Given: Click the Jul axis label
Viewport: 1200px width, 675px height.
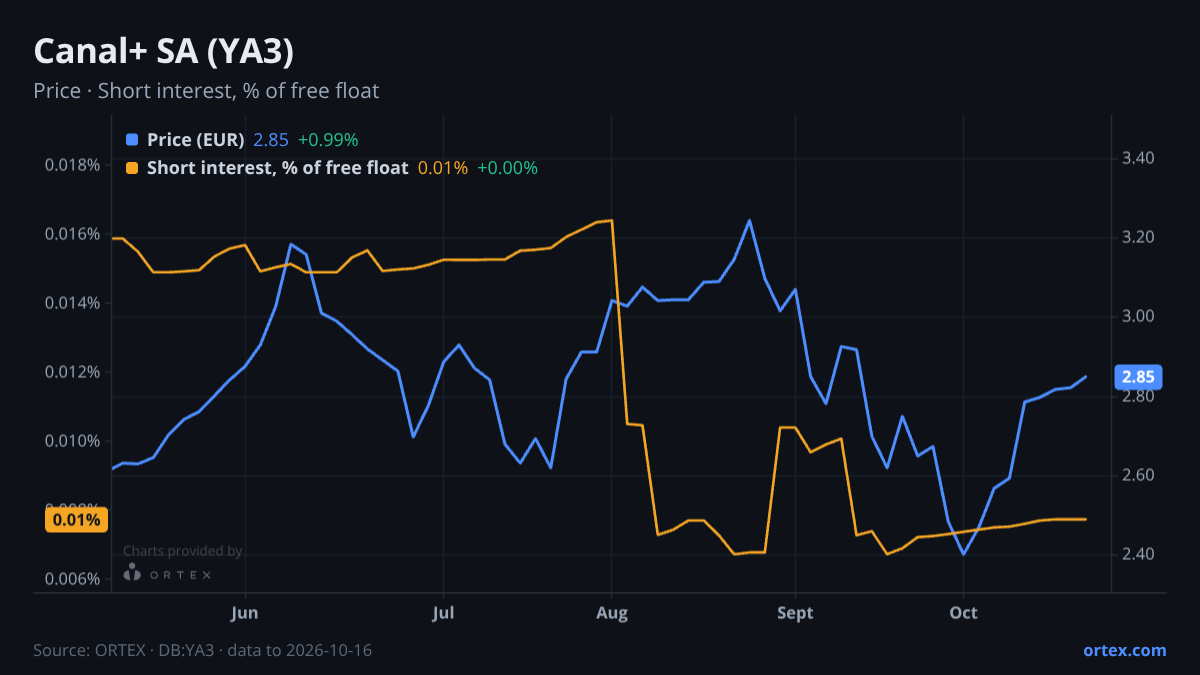Looking at the screenshot, I should click(442, 613).
